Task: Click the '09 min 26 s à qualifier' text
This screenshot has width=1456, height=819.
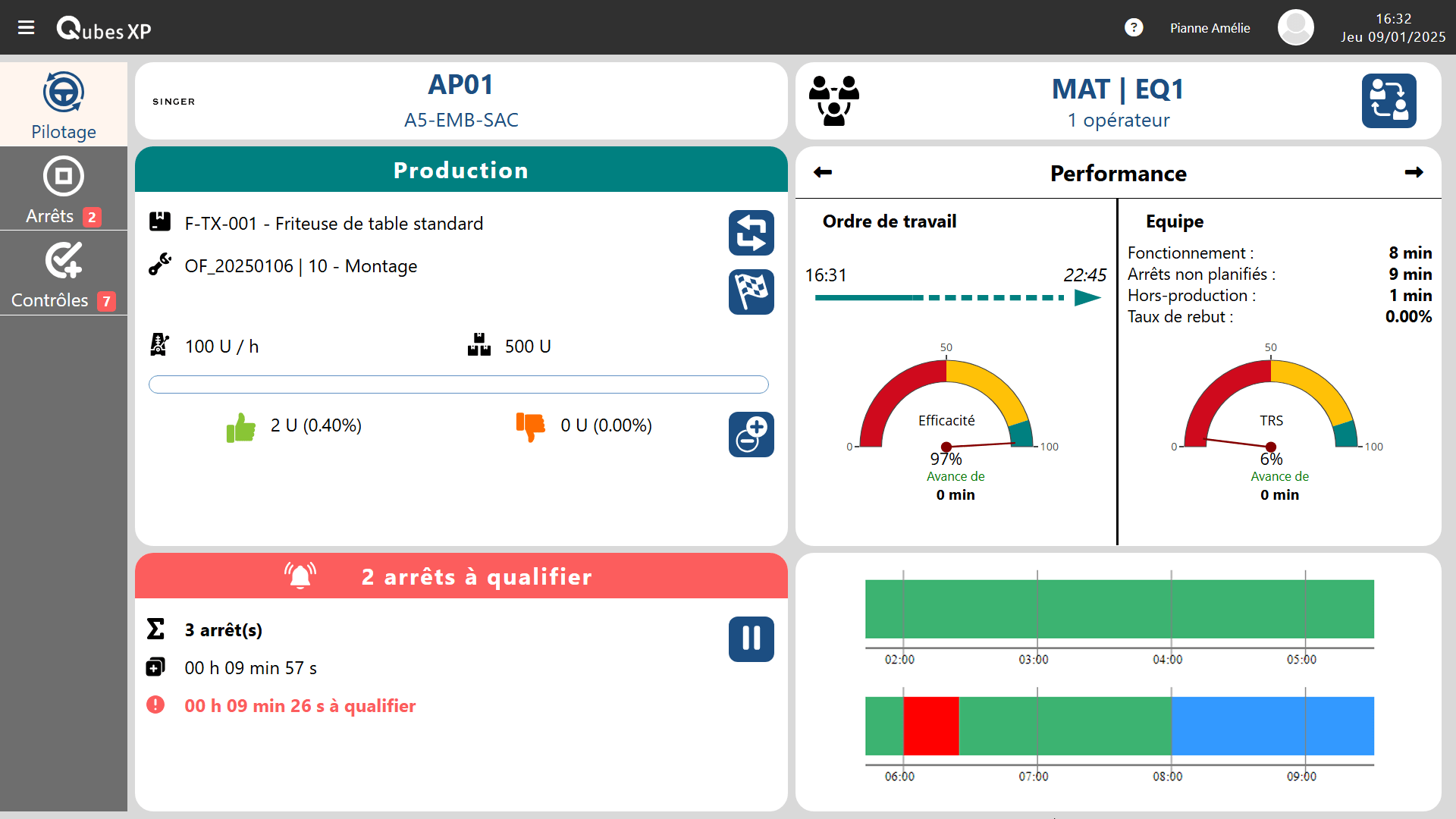Action: 300,706
